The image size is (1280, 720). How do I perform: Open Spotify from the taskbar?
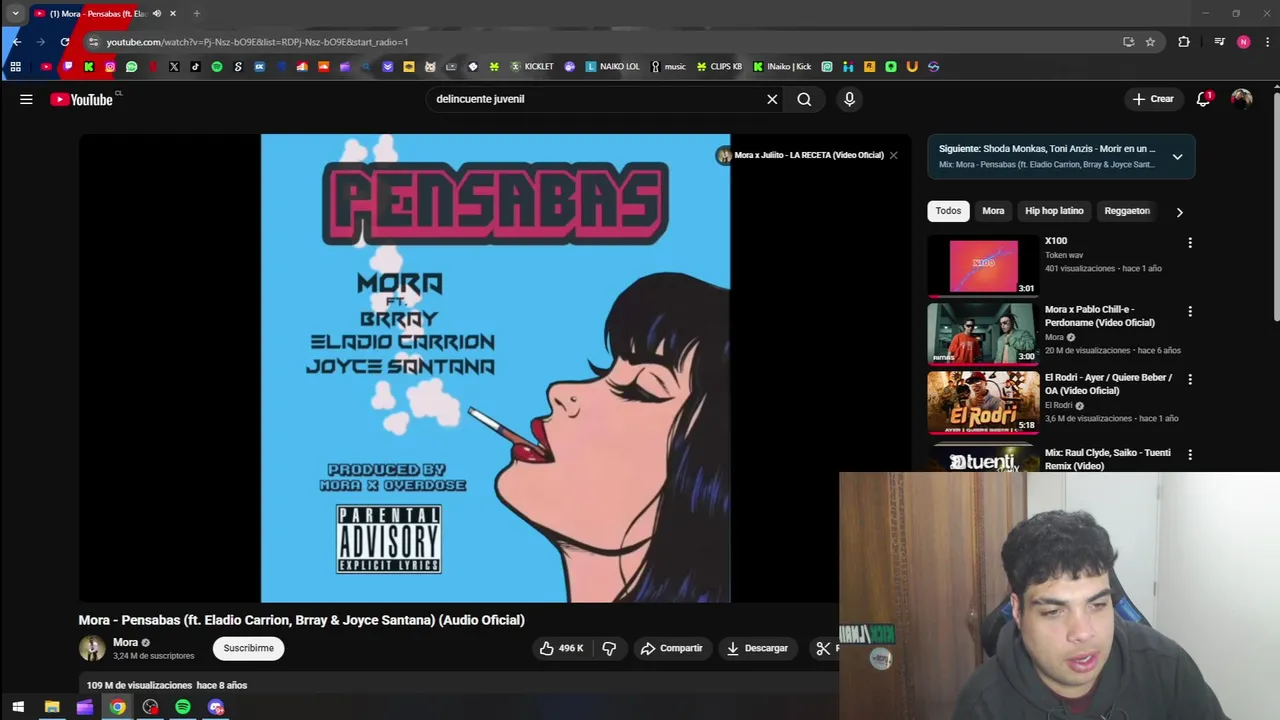coord(183,707)
